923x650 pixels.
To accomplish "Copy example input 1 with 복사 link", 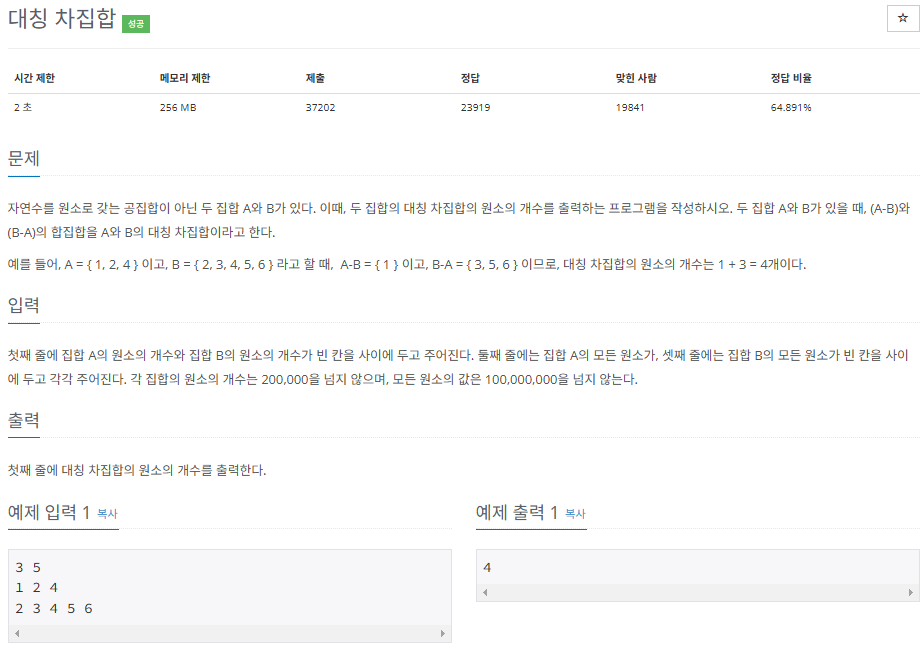I will click(x=107, y=514).
